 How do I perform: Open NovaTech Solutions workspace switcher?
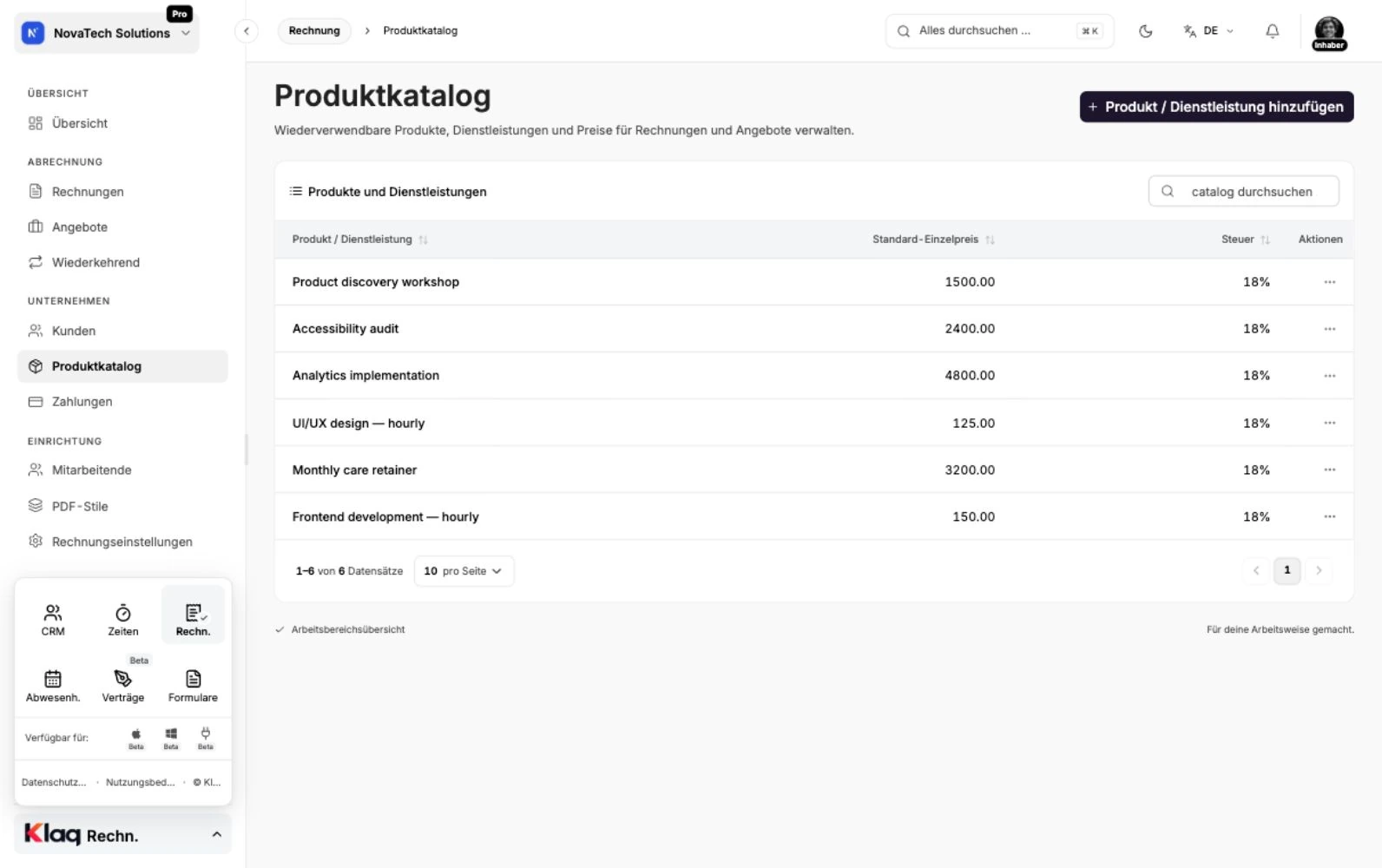click(107, 33)
